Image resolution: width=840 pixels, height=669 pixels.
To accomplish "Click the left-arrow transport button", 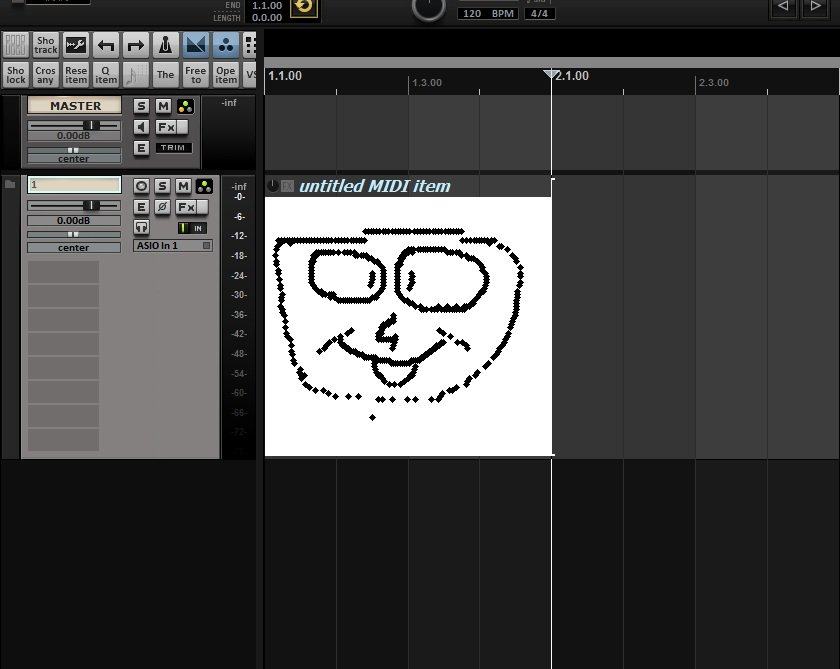I will pyautogui.click(x=783, y=7).
